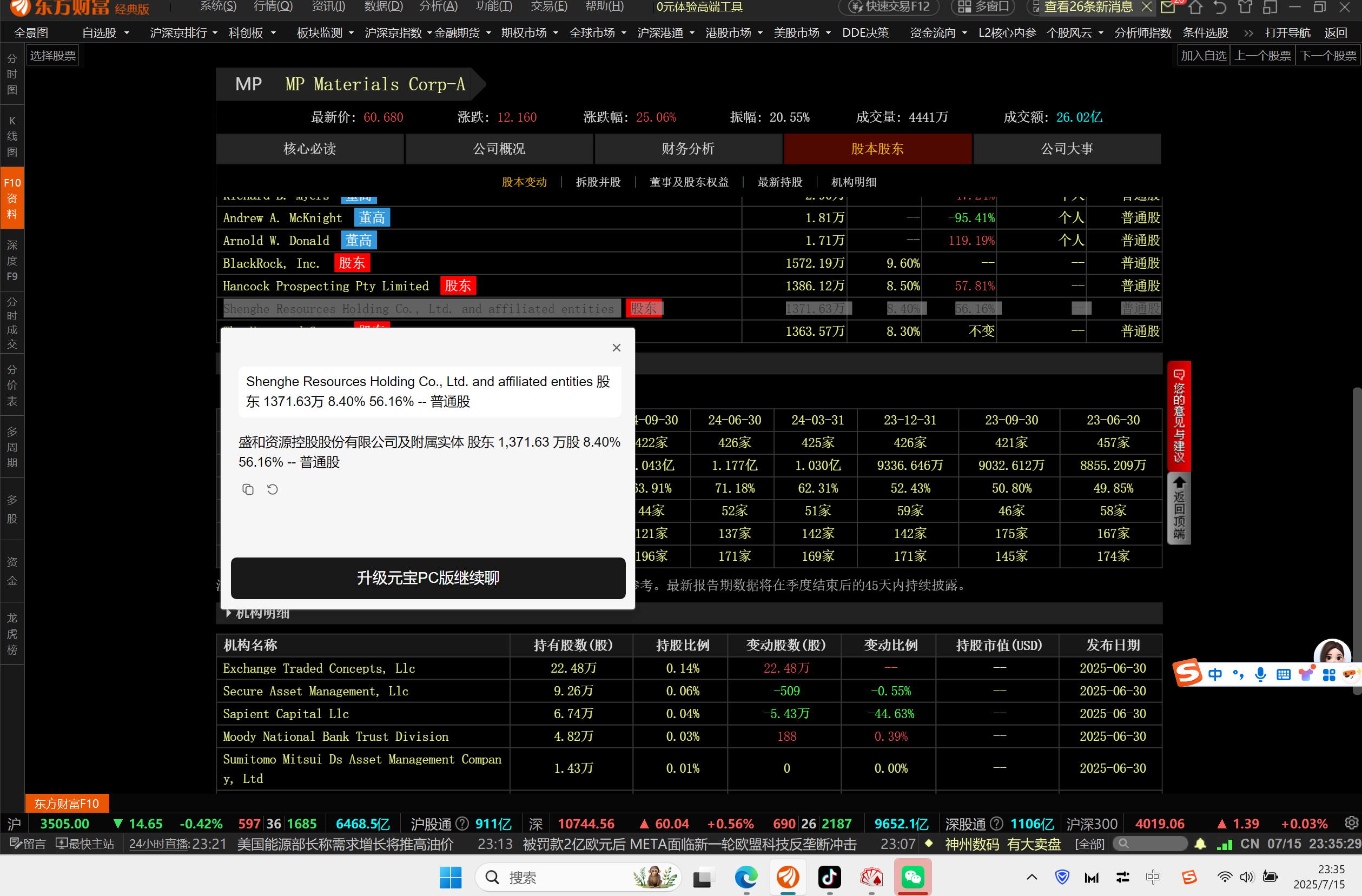The height and width of the screenshot is (896, 1362).
Task: Open the settings gear in status bar
Action: [x=1351, y=824]
